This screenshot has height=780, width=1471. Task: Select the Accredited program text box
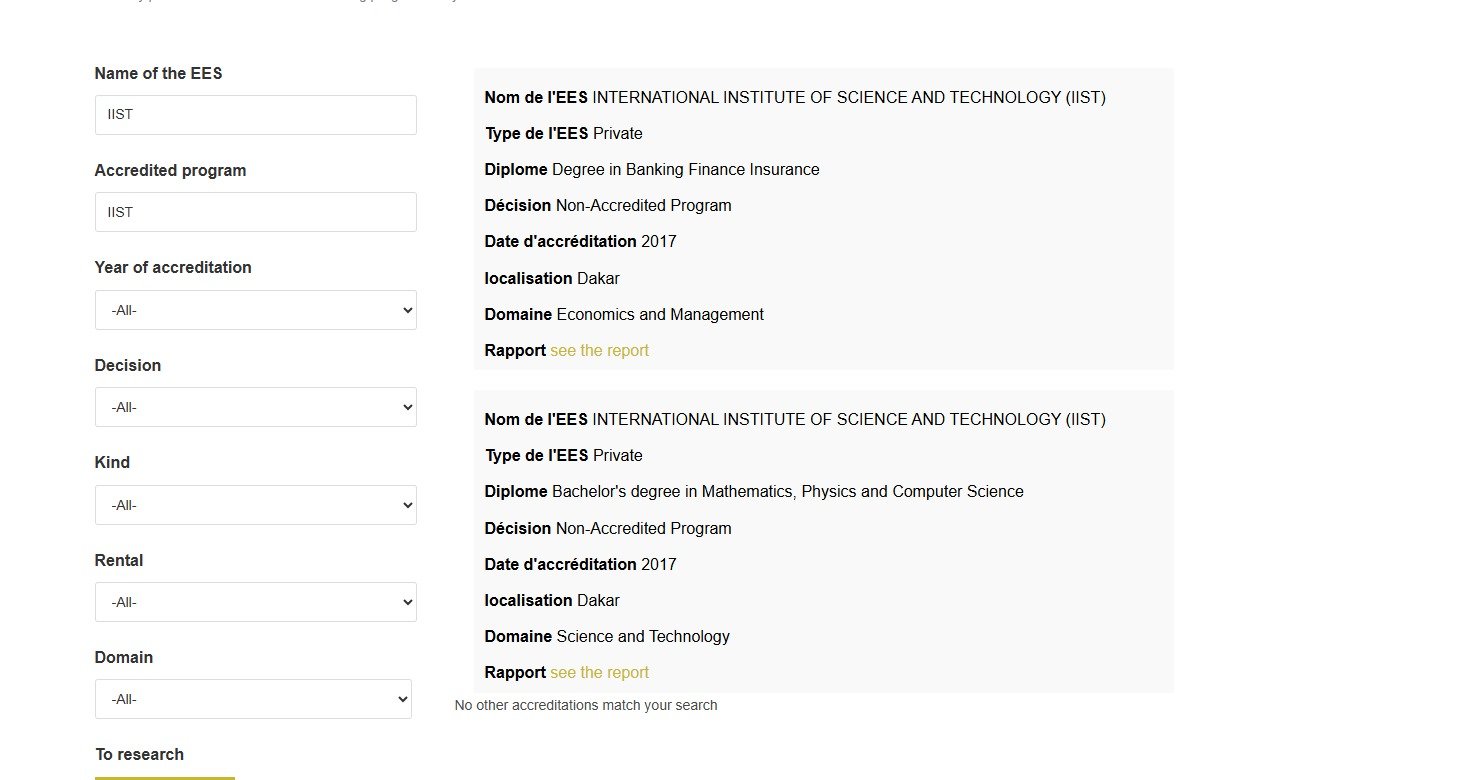tap(255, 212)
